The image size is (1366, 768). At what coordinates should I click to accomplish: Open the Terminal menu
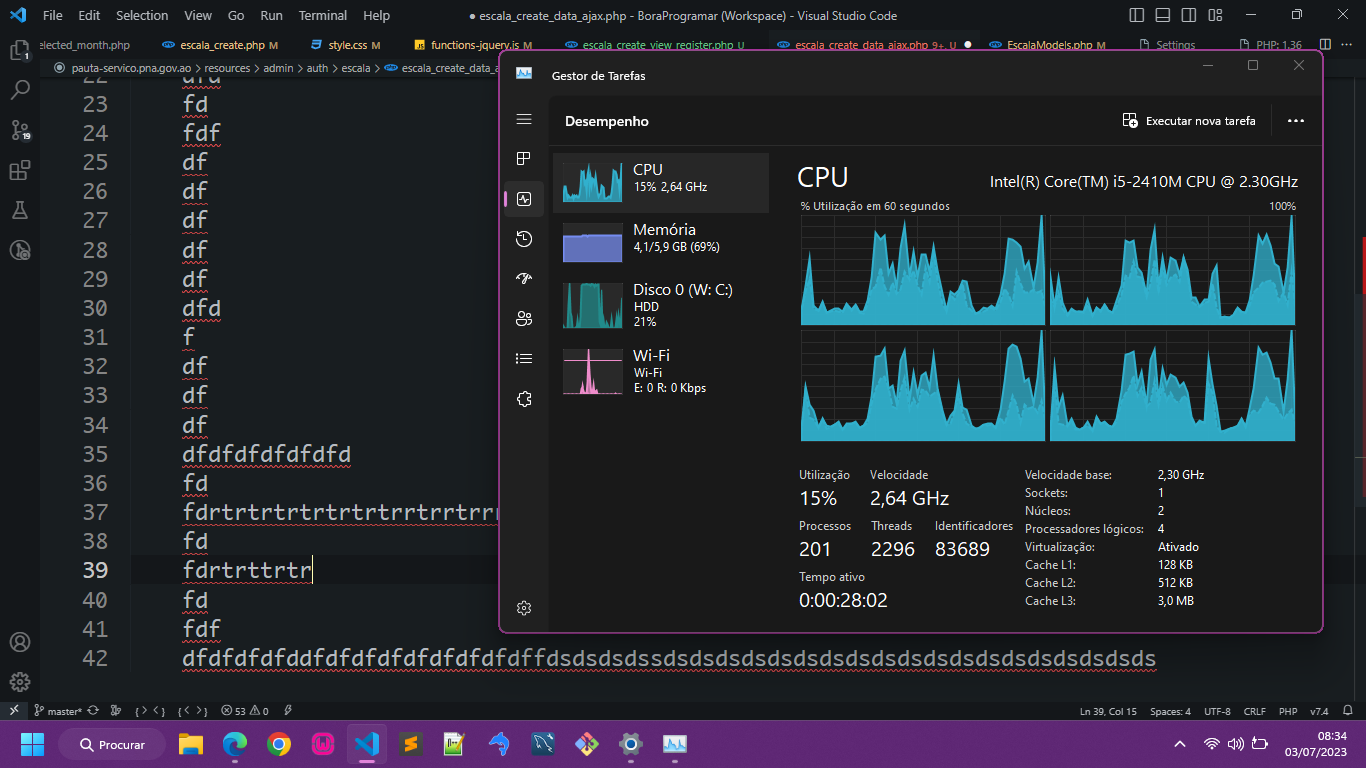click(322, 15)
